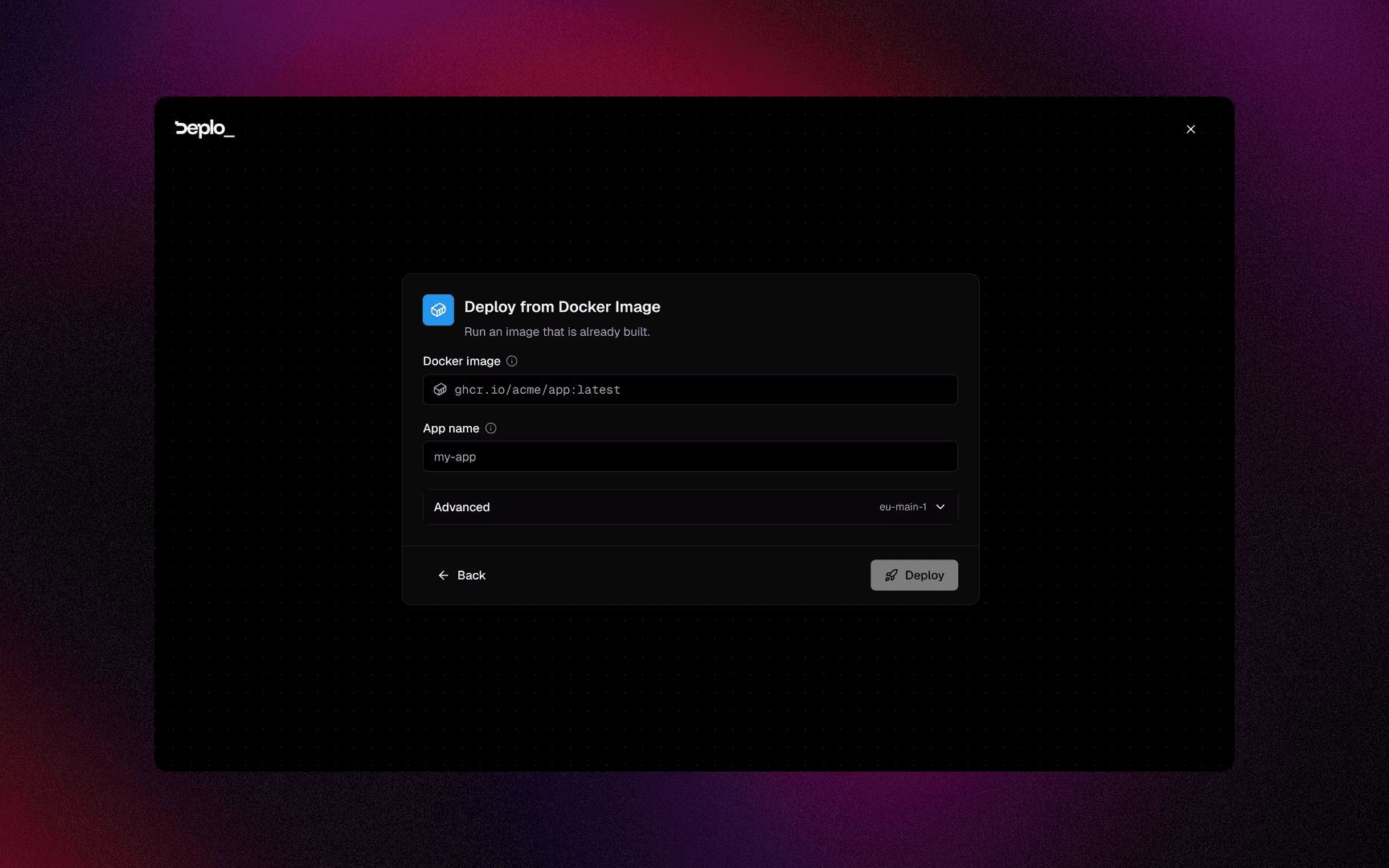The height and width of the screenshot is (868, 1389).
Task: Focus the Docker image input field
Action: 690,390
